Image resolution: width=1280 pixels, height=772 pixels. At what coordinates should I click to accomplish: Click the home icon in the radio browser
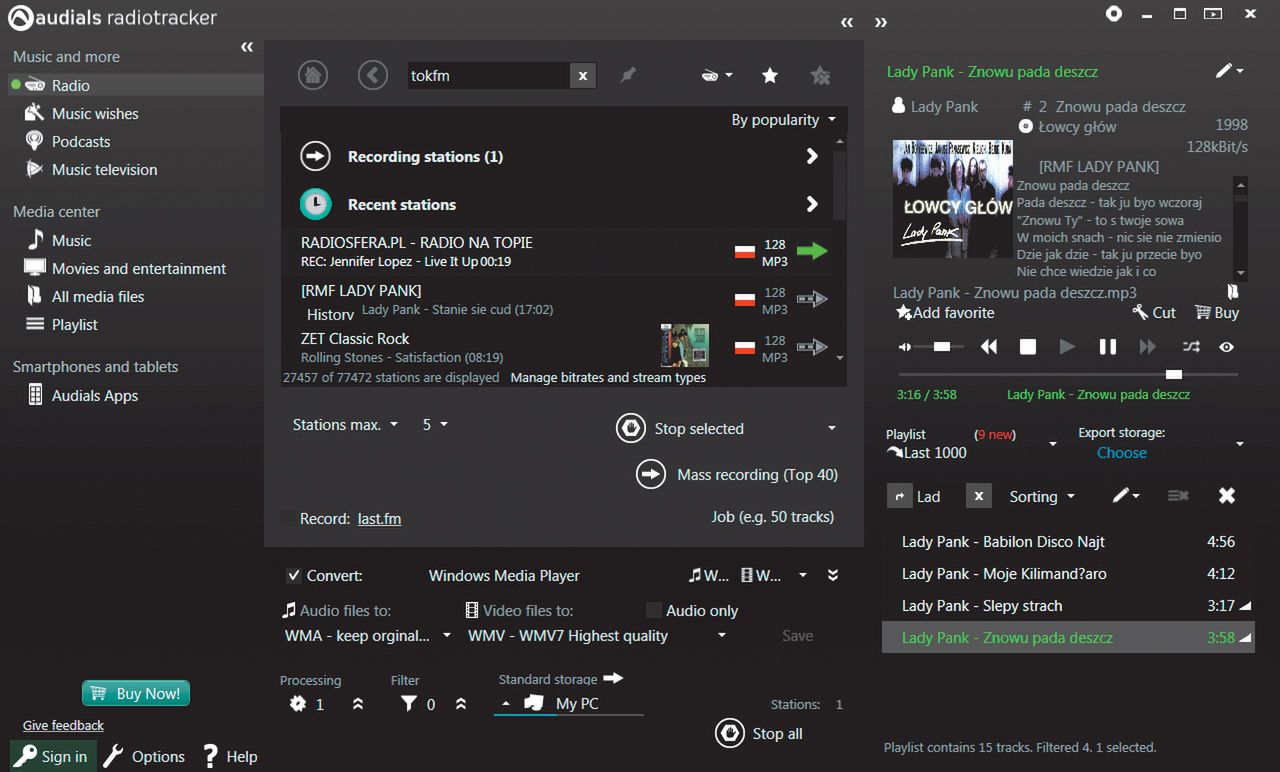coord(313,75)
